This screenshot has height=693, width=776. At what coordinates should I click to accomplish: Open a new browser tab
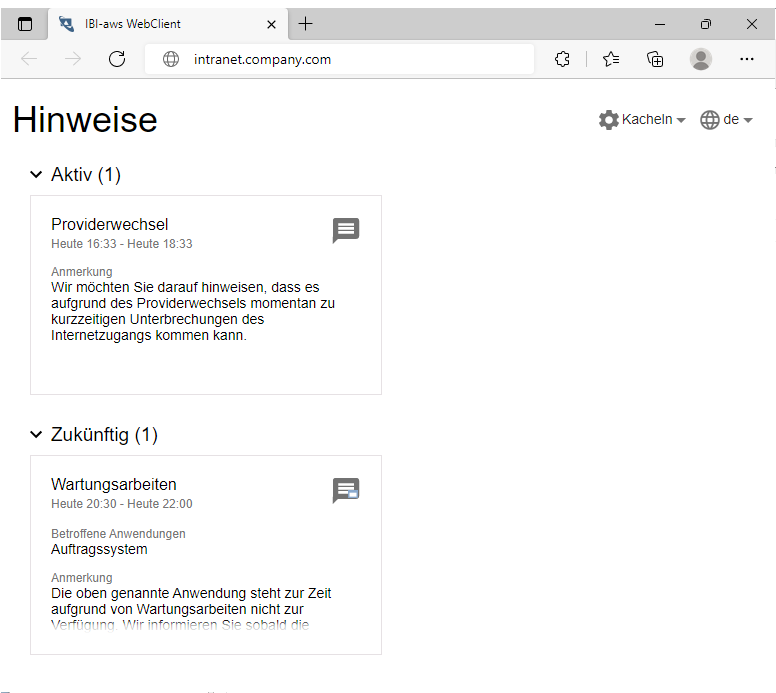pos(306,24)
